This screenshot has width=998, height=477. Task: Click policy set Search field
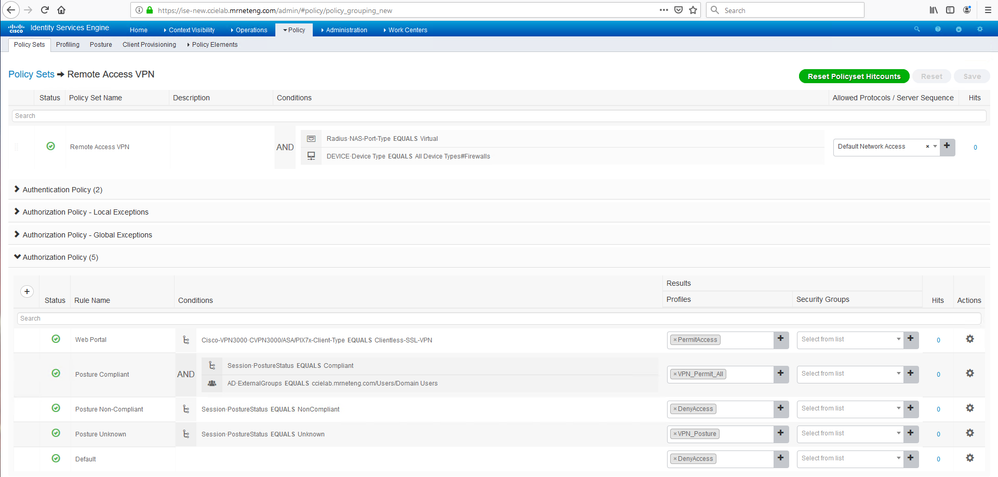(499, 116)
